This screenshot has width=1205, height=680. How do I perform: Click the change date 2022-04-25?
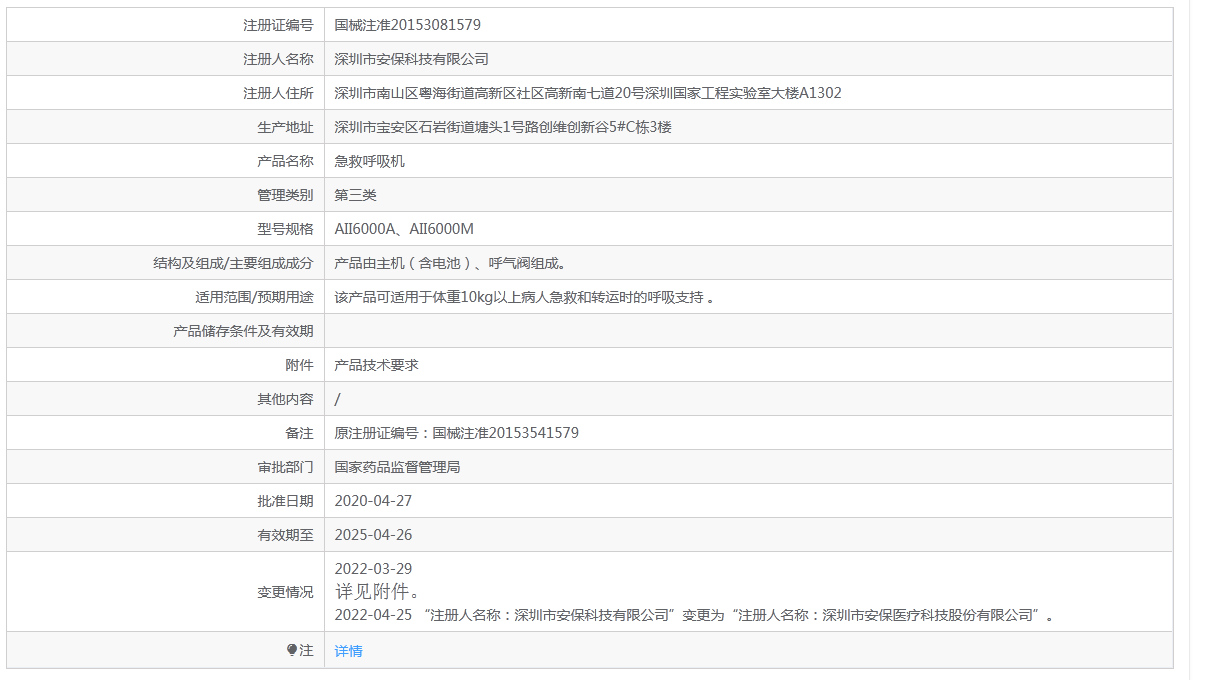(373, 615)
